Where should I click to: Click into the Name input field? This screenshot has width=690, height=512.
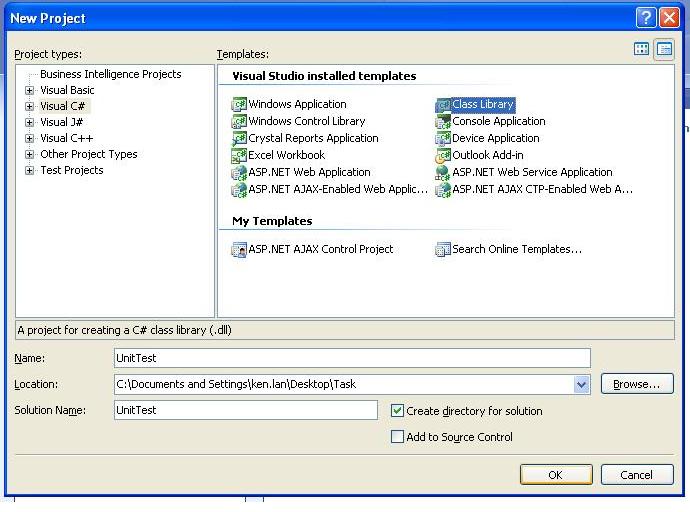tap(352, 358)
